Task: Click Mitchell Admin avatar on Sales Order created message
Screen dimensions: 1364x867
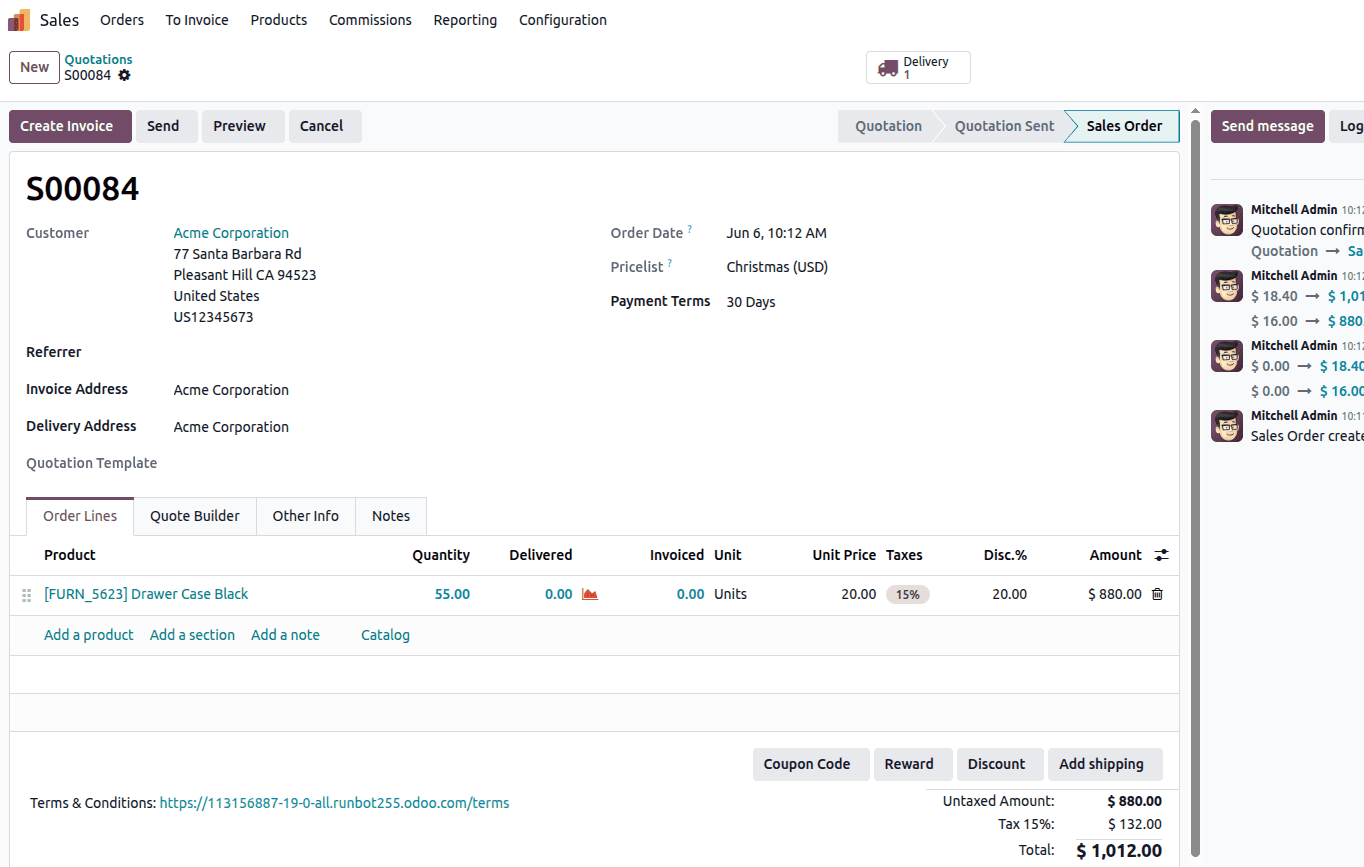Action: coord(1227,426)
